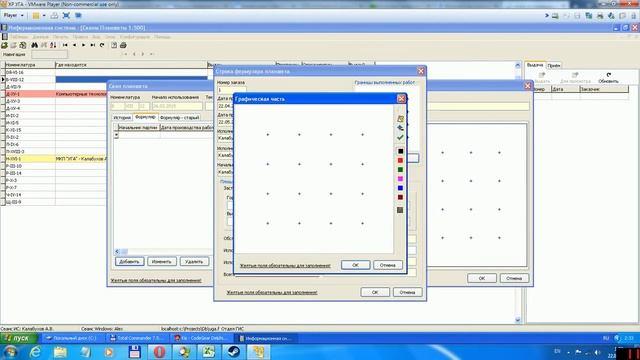Viewport: 640px width, 360px height.
Task: Click the printer toolbar icon
Action: [123, 45]
